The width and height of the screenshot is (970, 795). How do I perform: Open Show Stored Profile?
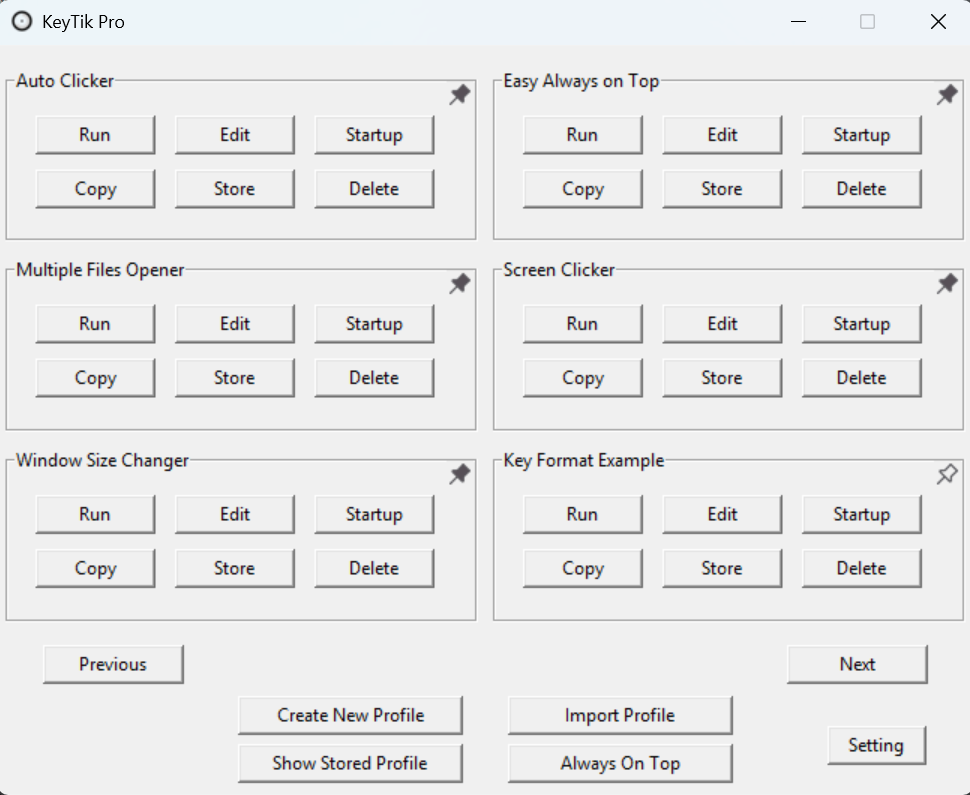[x=351, y=763]
